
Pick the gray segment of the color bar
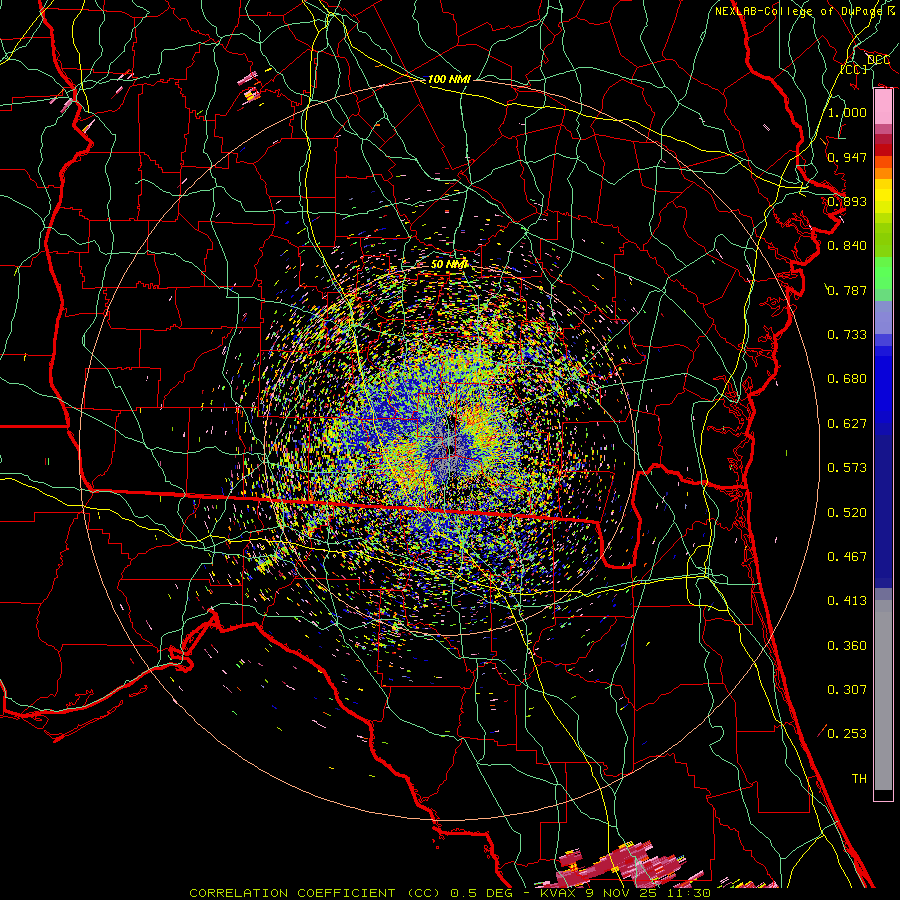tap(883, 695)
